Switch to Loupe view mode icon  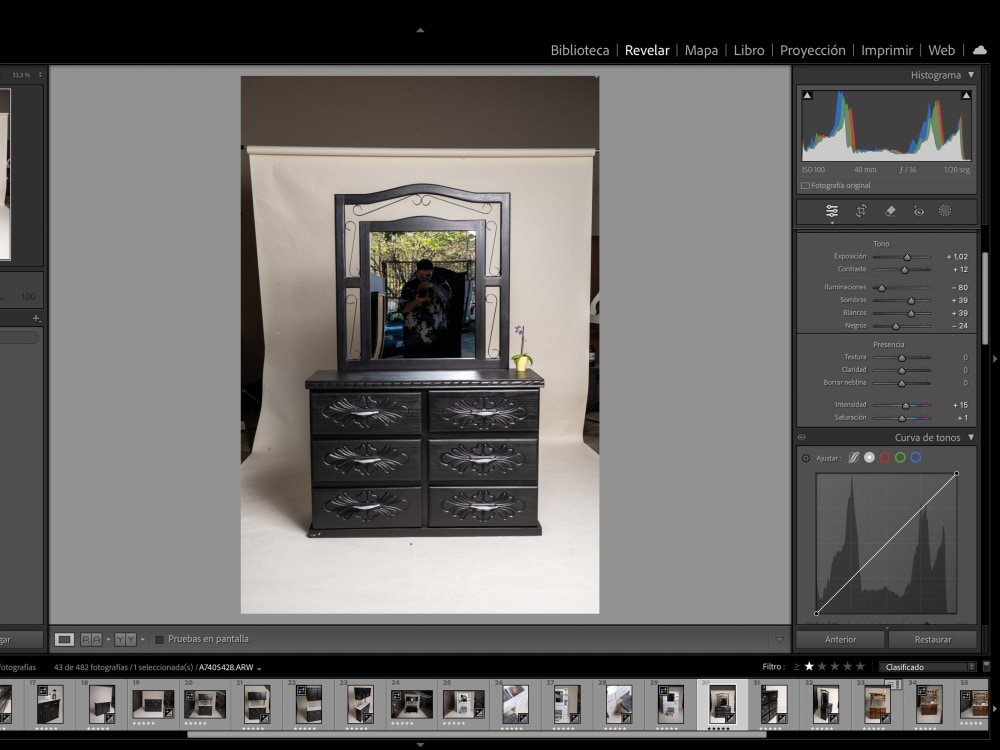pyautogui.click(x=64, y=639)
